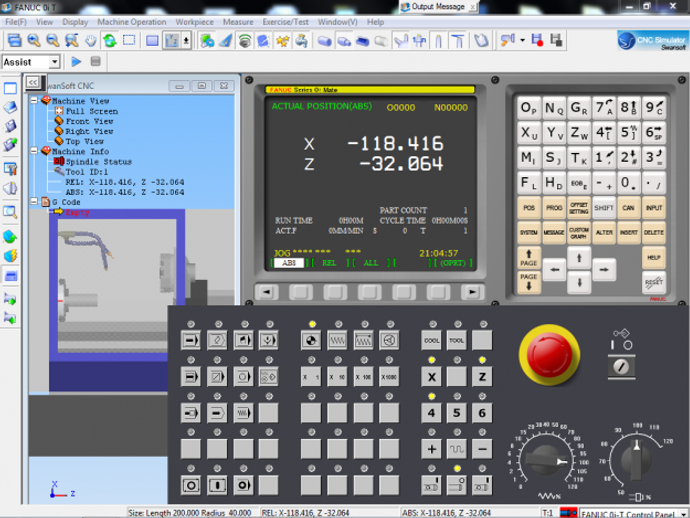Open the View menu
Viewport: 690px width, 518px height.
point(44,22)
